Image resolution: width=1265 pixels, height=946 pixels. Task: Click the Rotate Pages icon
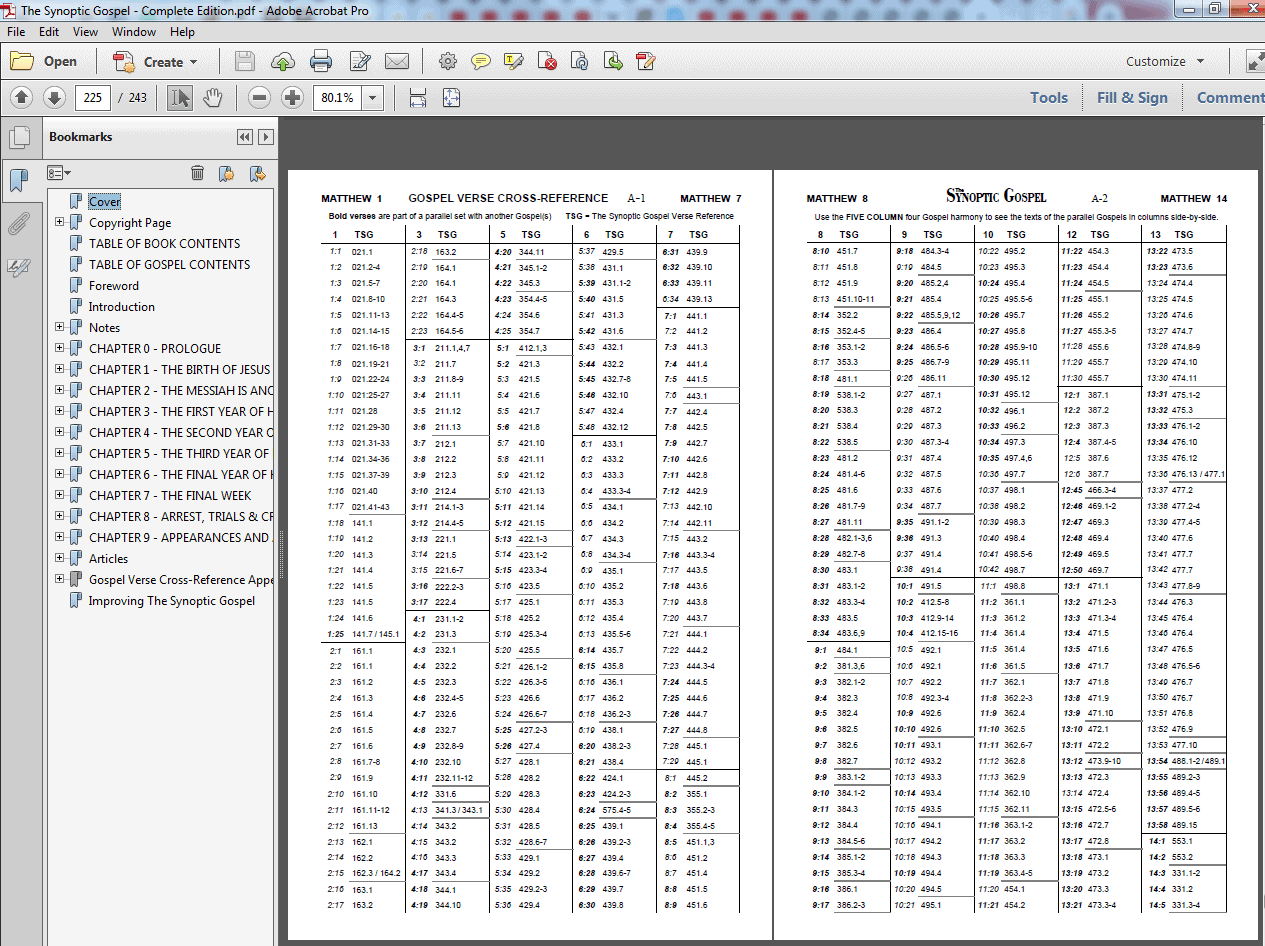(x=580, y=61)
